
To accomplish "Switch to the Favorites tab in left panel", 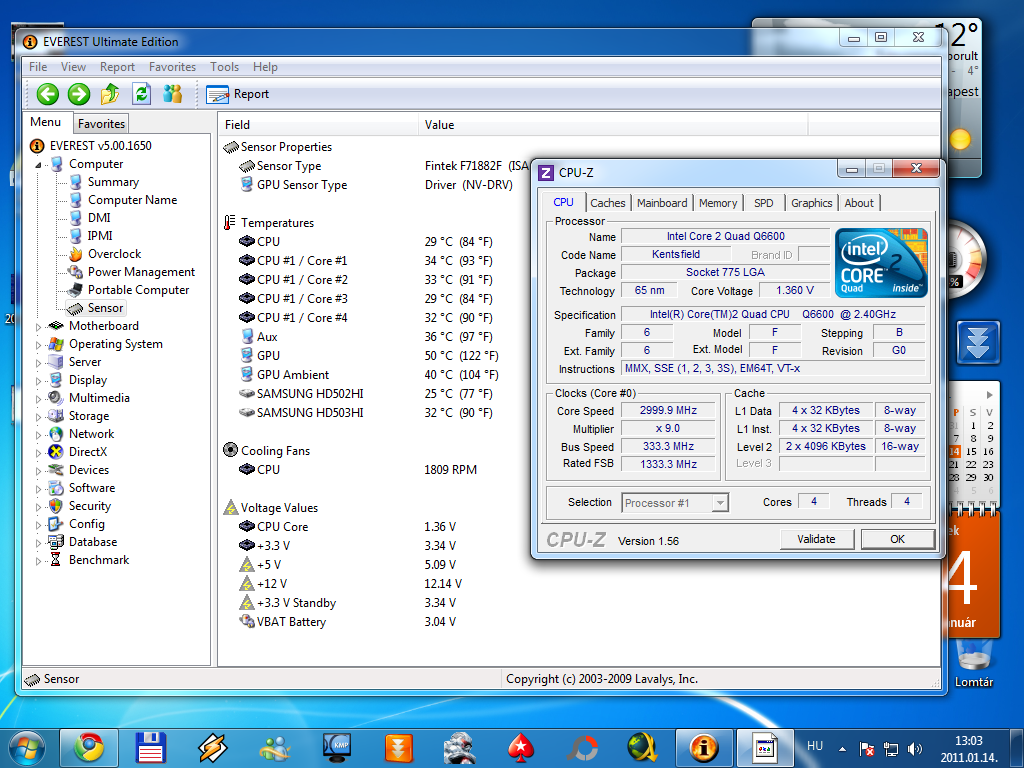I will [x=101, y=123].
